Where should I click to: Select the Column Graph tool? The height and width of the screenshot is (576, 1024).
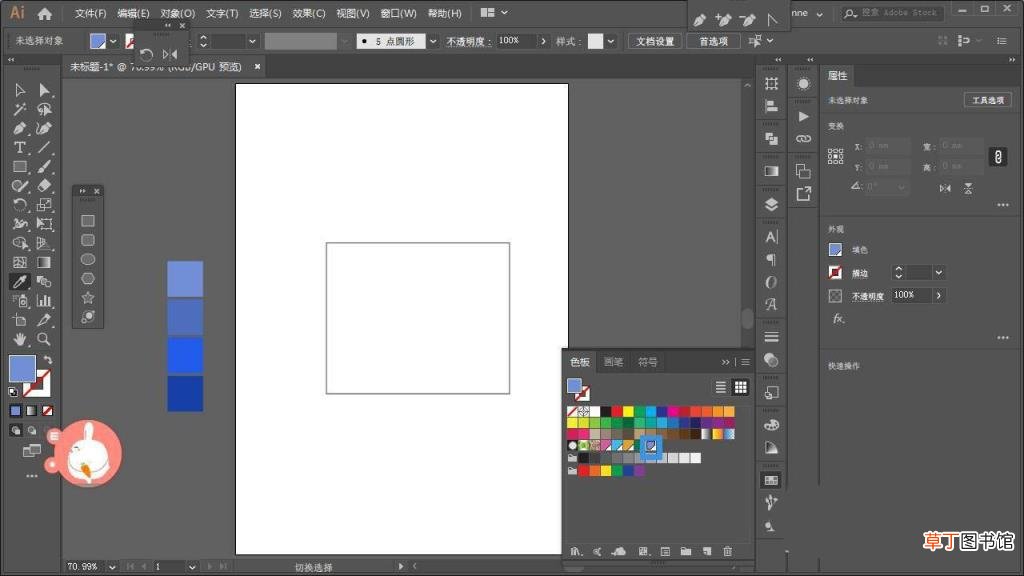(x=44, y=300)
